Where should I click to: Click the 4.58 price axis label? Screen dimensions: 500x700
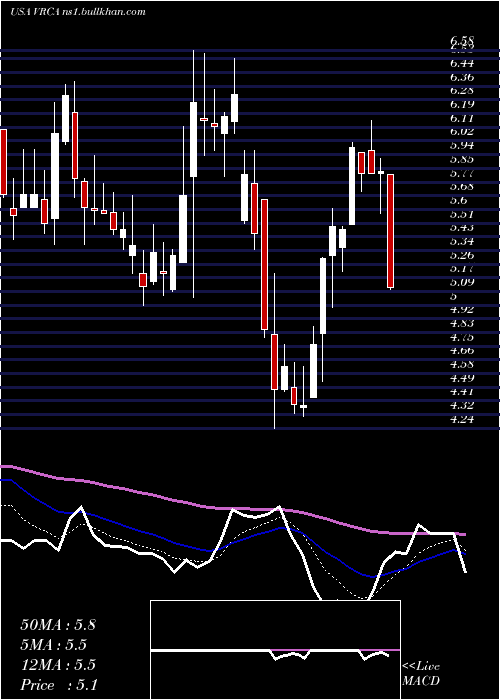pos(462,365)
